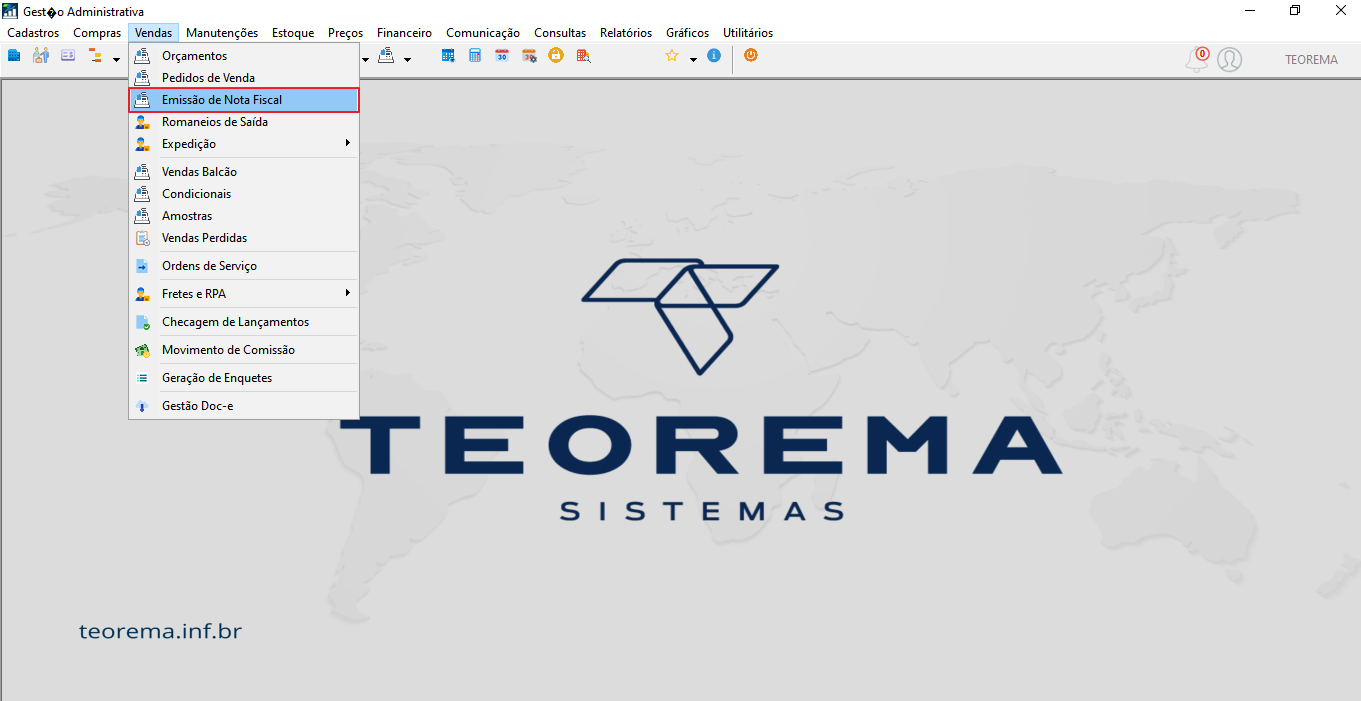This screenshot has height=701, width=1361.
Task: Click the orange power exit icon
Action: coord(751,56)
